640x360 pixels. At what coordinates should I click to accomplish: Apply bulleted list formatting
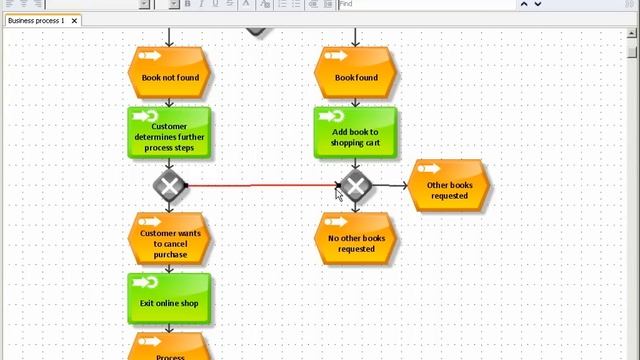(296, 4)
